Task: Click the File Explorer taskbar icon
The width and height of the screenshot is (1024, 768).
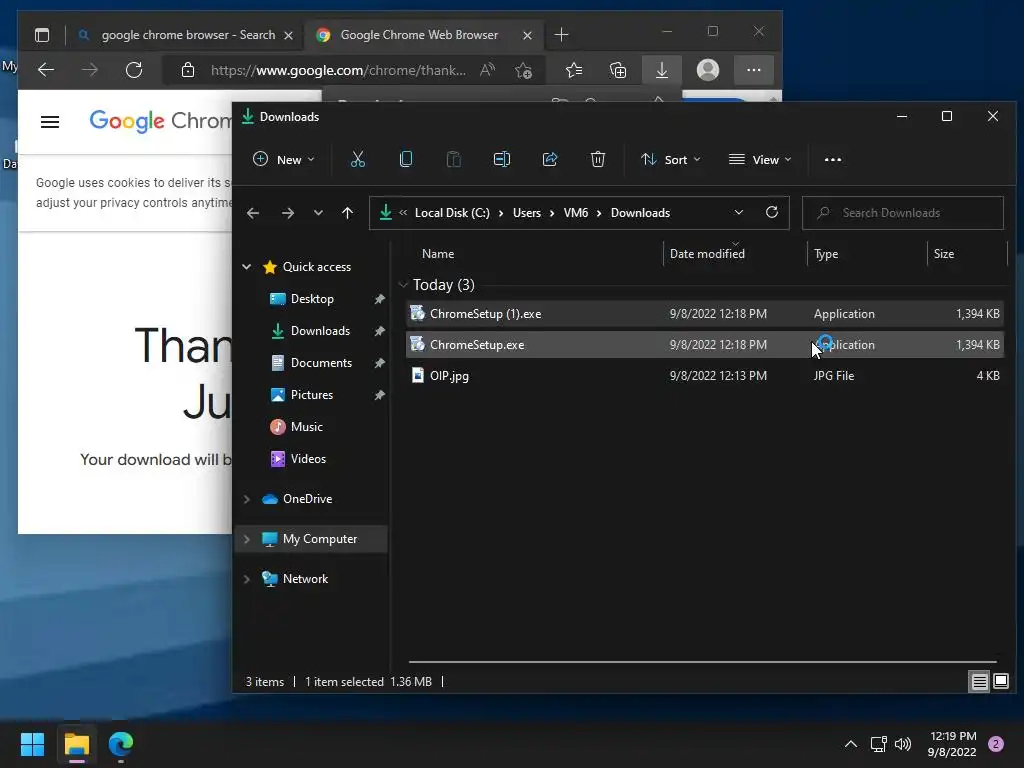Action: pos(76,744)
